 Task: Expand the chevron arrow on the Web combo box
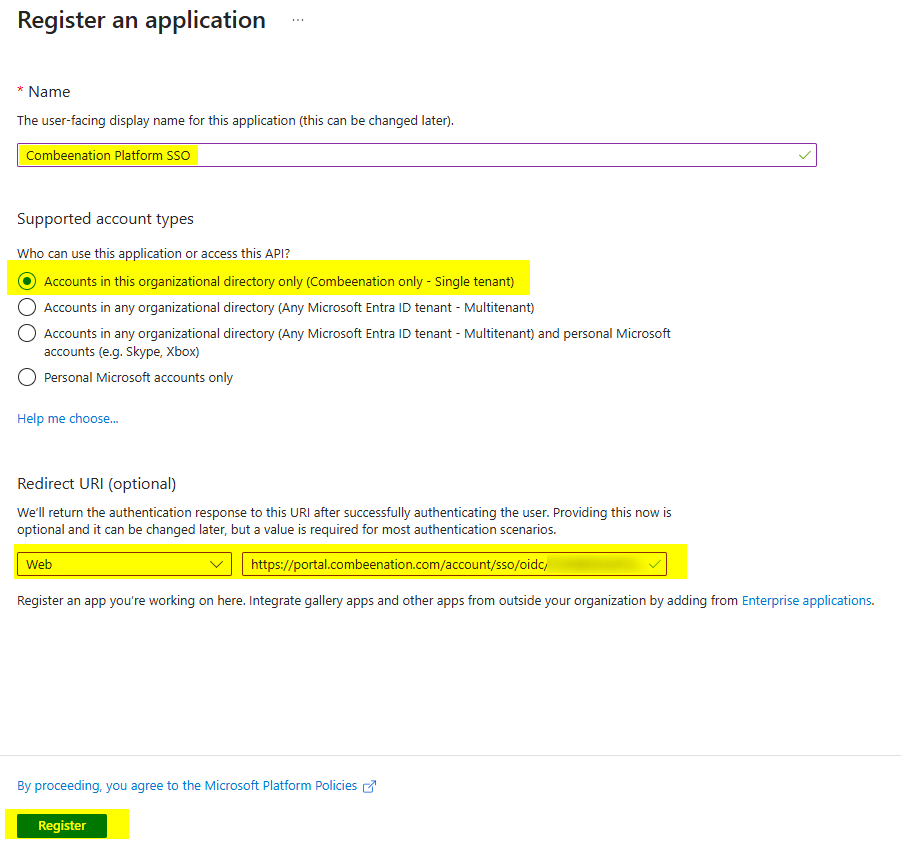(217, 564)
